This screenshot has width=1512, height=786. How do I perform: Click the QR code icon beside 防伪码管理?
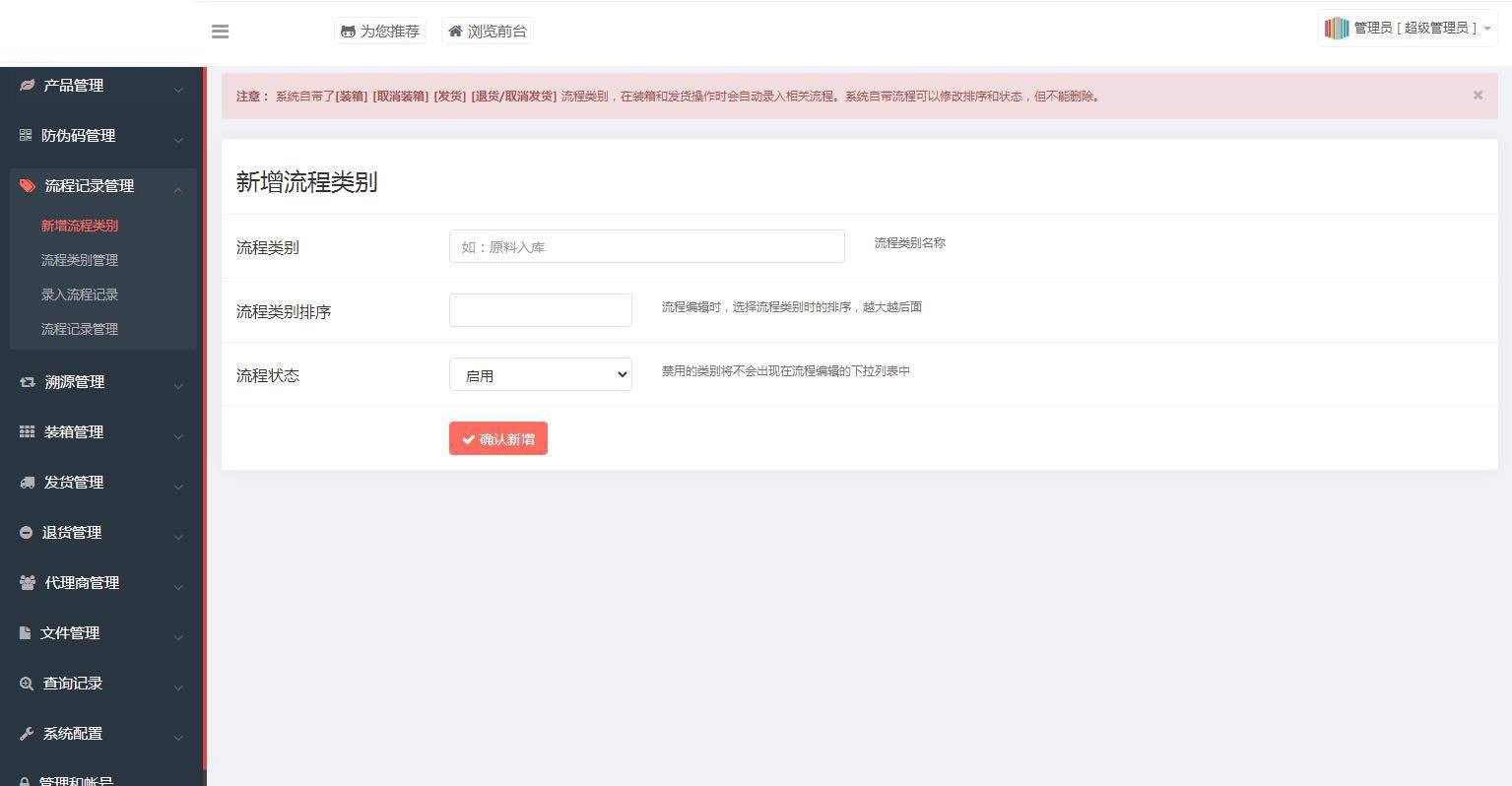pyautogui.click(x=26, y=136)
